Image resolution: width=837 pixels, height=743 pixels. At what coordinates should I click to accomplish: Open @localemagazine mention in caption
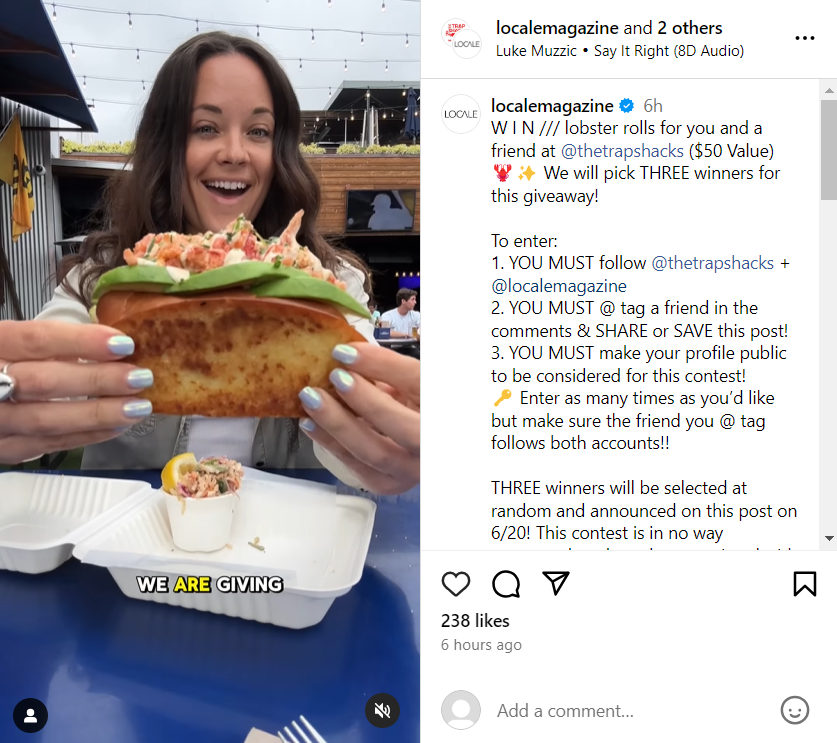pos(559,286)
